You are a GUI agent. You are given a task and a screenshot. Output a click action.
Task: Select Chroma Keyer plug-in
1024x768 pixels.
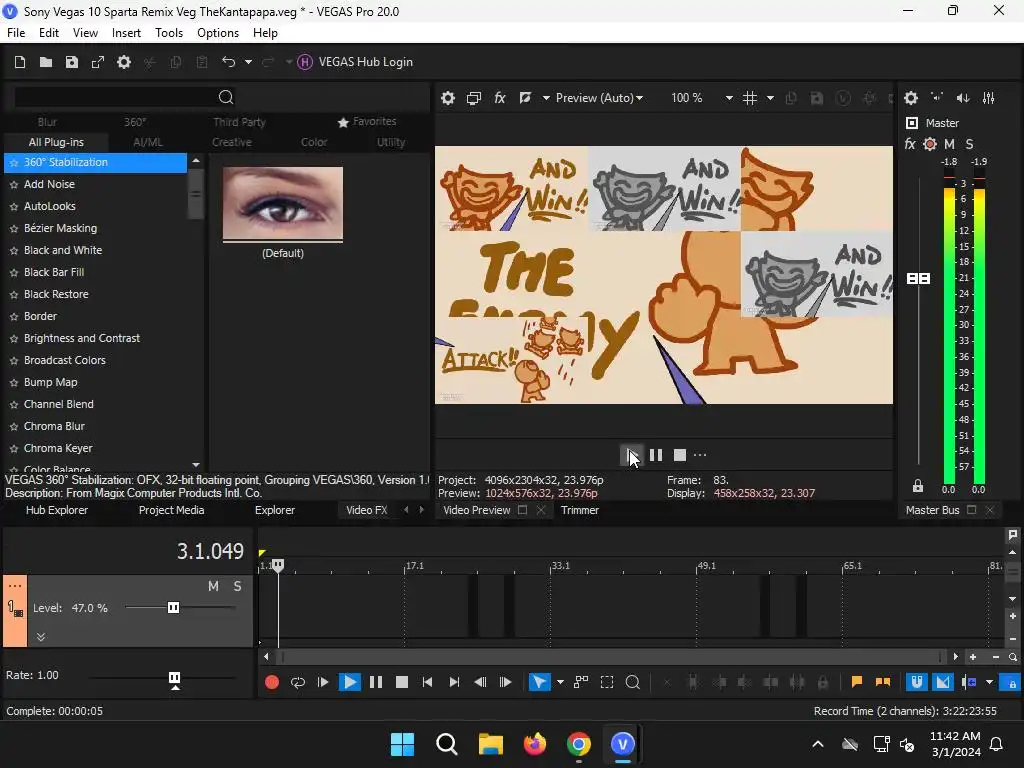pyautogui.click(x=58, y=448)
